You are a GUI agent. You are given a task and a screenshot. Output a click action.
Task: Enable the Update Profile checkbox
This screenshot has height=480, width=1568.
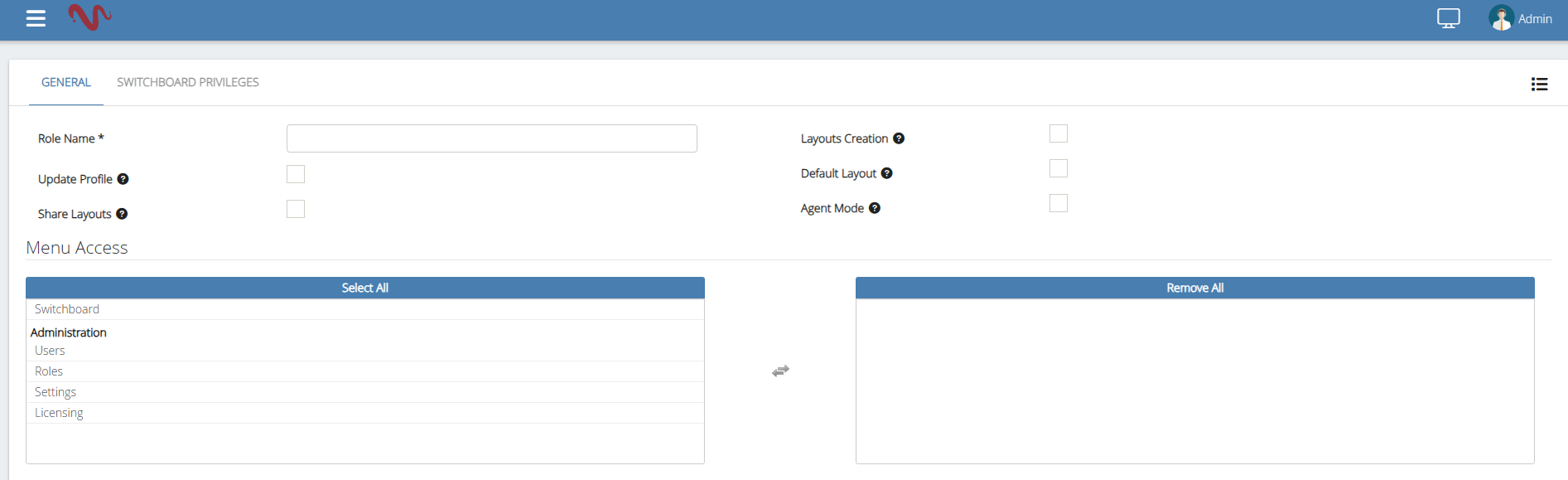tap(296, 174)
